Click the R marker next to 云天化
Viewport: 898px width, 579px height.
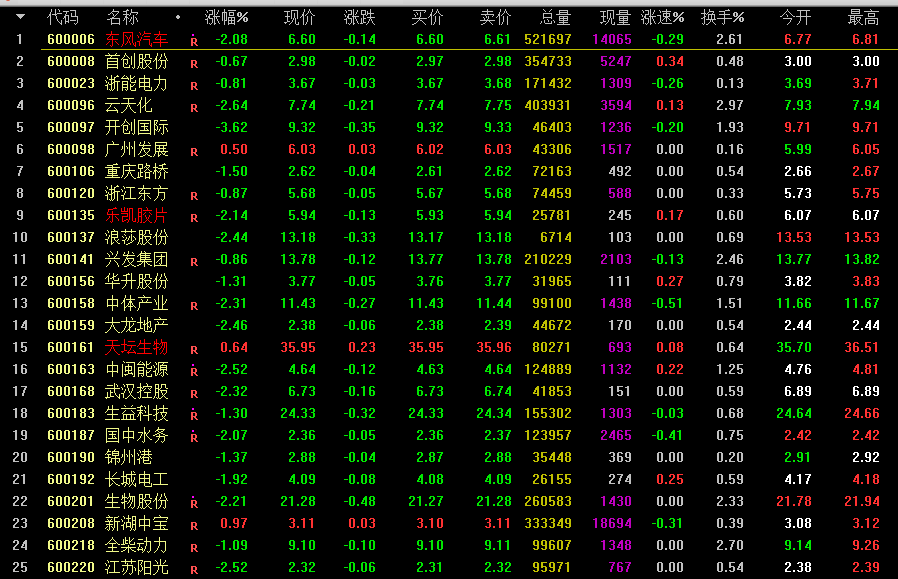click(194, 108)
